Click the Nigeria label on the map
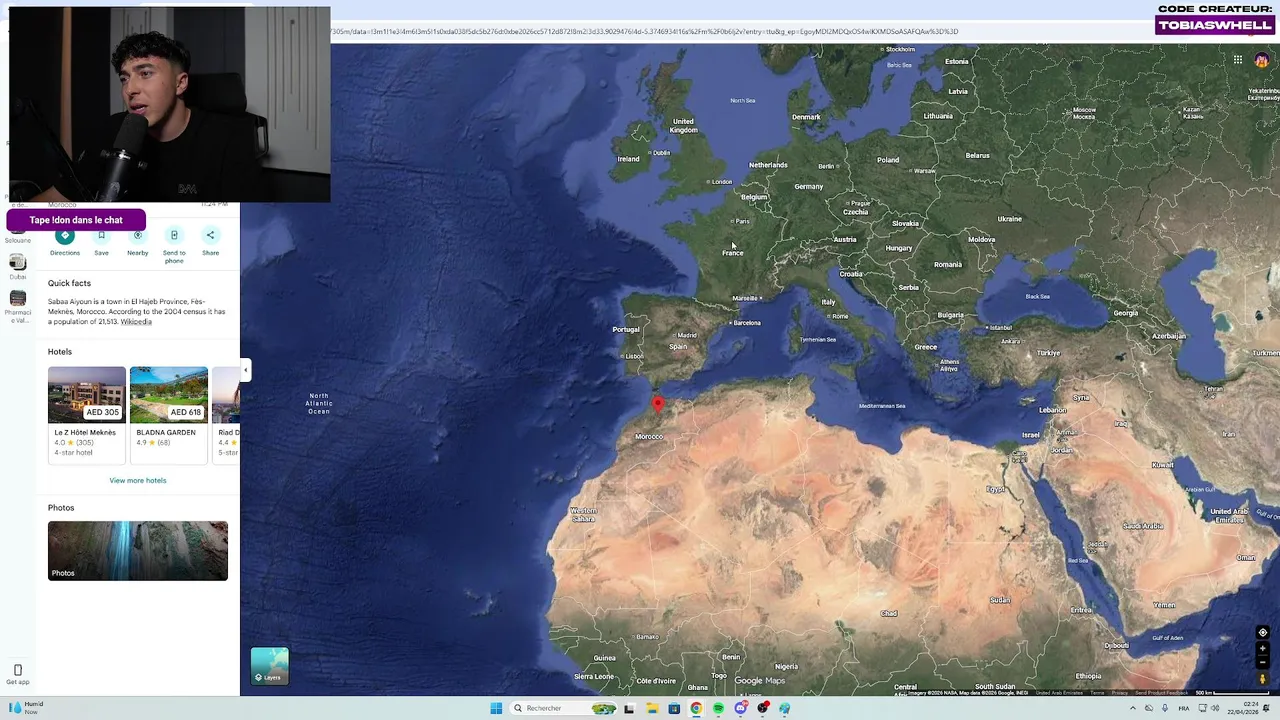Viewport: 1280px width, 720px height. pyautogui.click(x=787, y=666)
